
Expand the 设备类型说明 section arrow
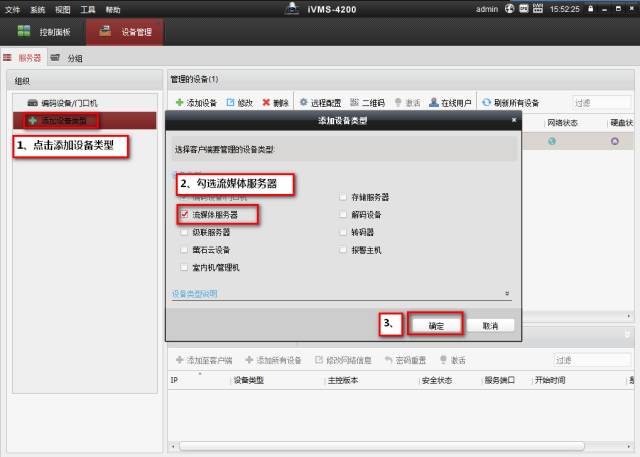pos(507,294)
